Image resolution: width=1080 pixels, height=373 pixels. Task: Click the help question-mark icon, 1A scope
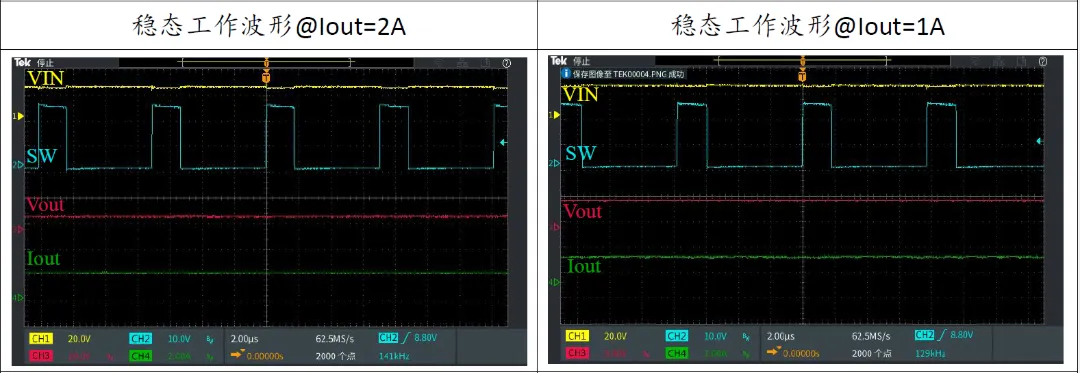[1042, 61]
